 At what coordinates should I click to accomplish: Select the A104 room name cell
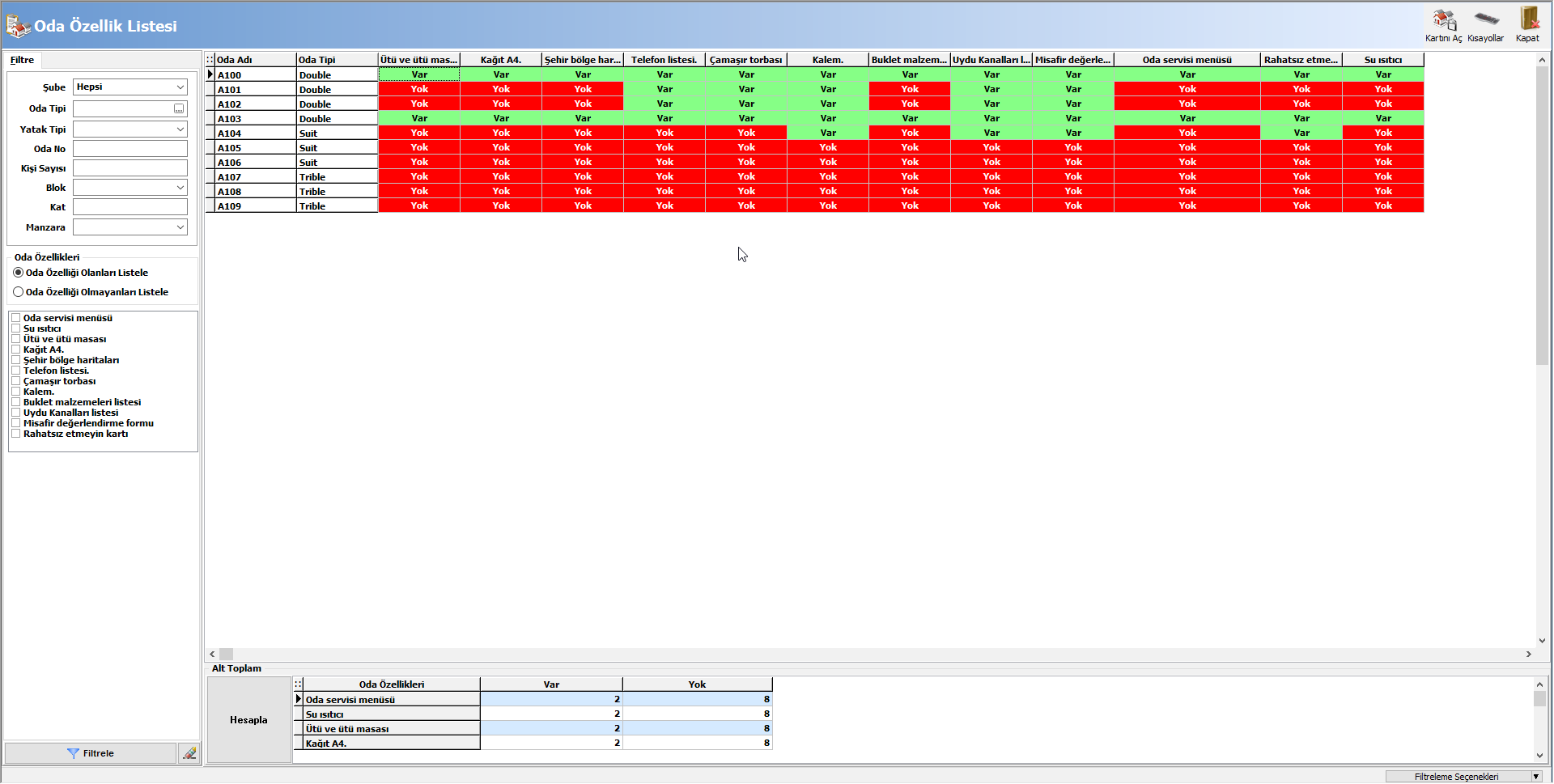256,133
